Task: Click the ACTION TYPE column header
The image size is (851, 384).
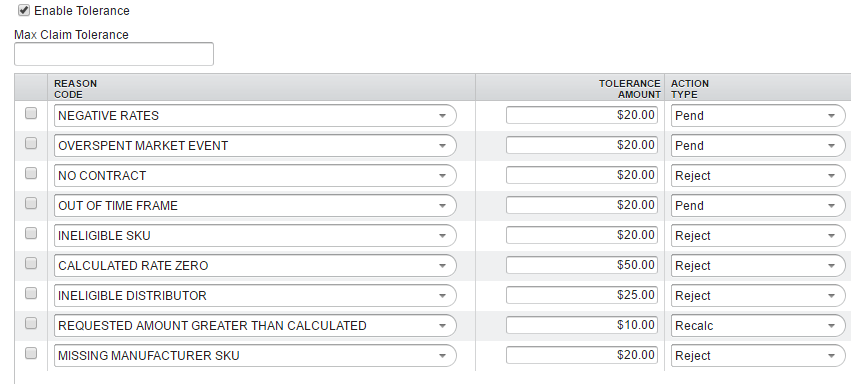Action: pos(690,89)
